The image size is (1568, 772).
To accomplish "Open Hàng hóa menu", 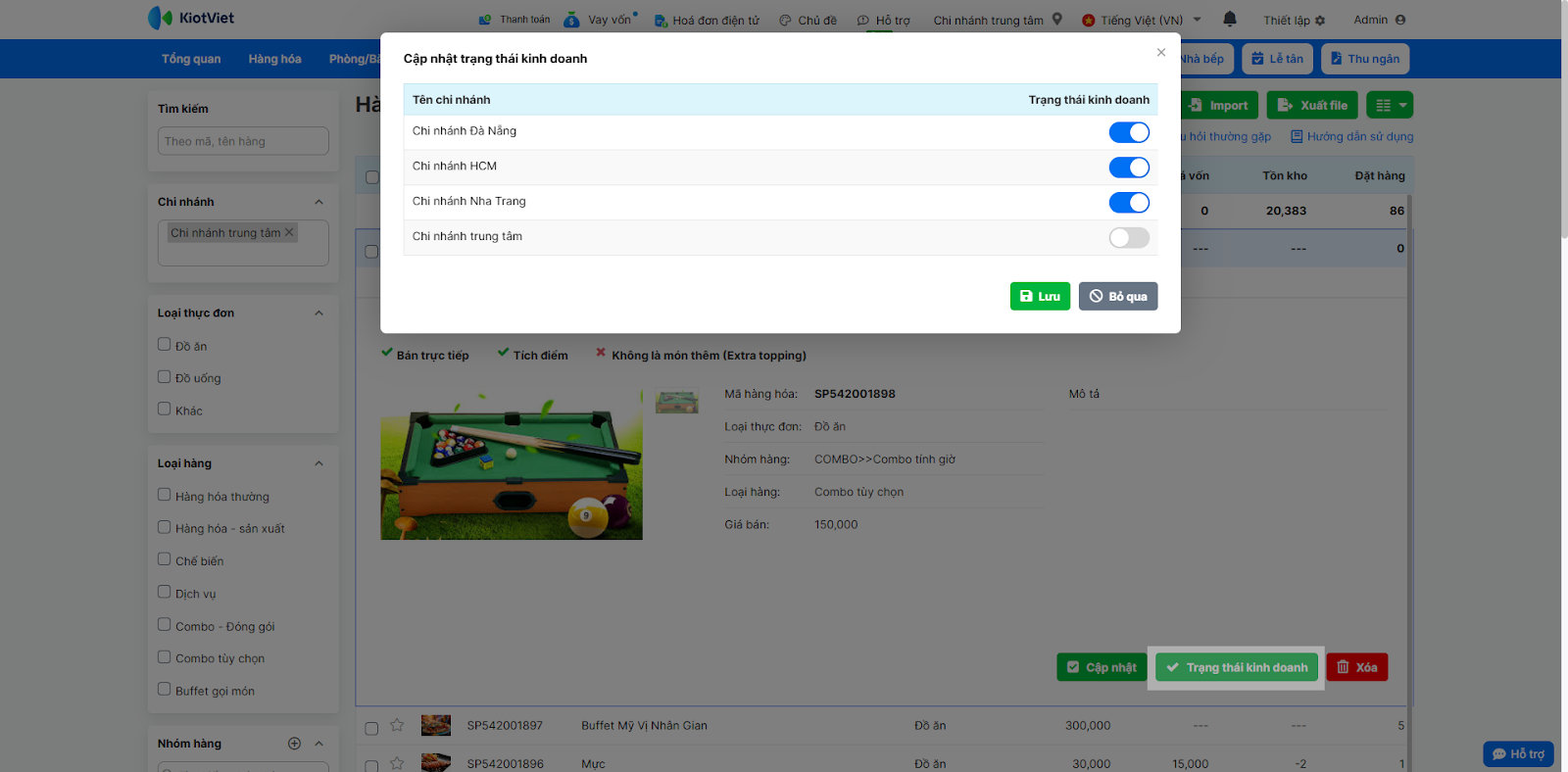I will (274, 59).
